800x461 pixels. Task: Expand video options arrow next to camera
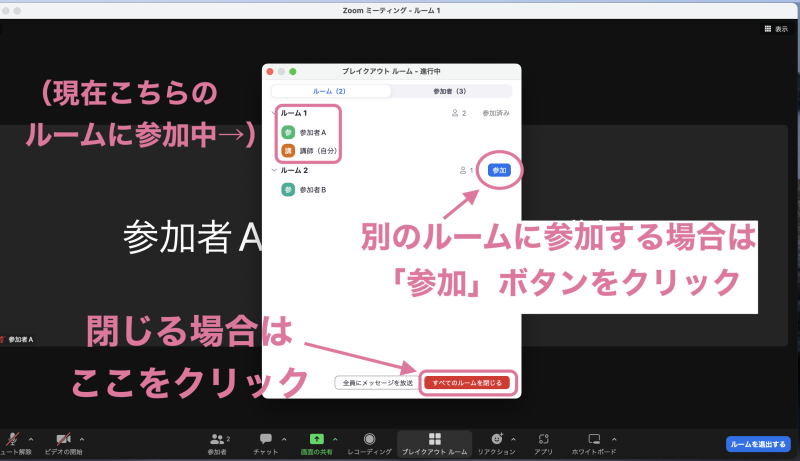82,439
